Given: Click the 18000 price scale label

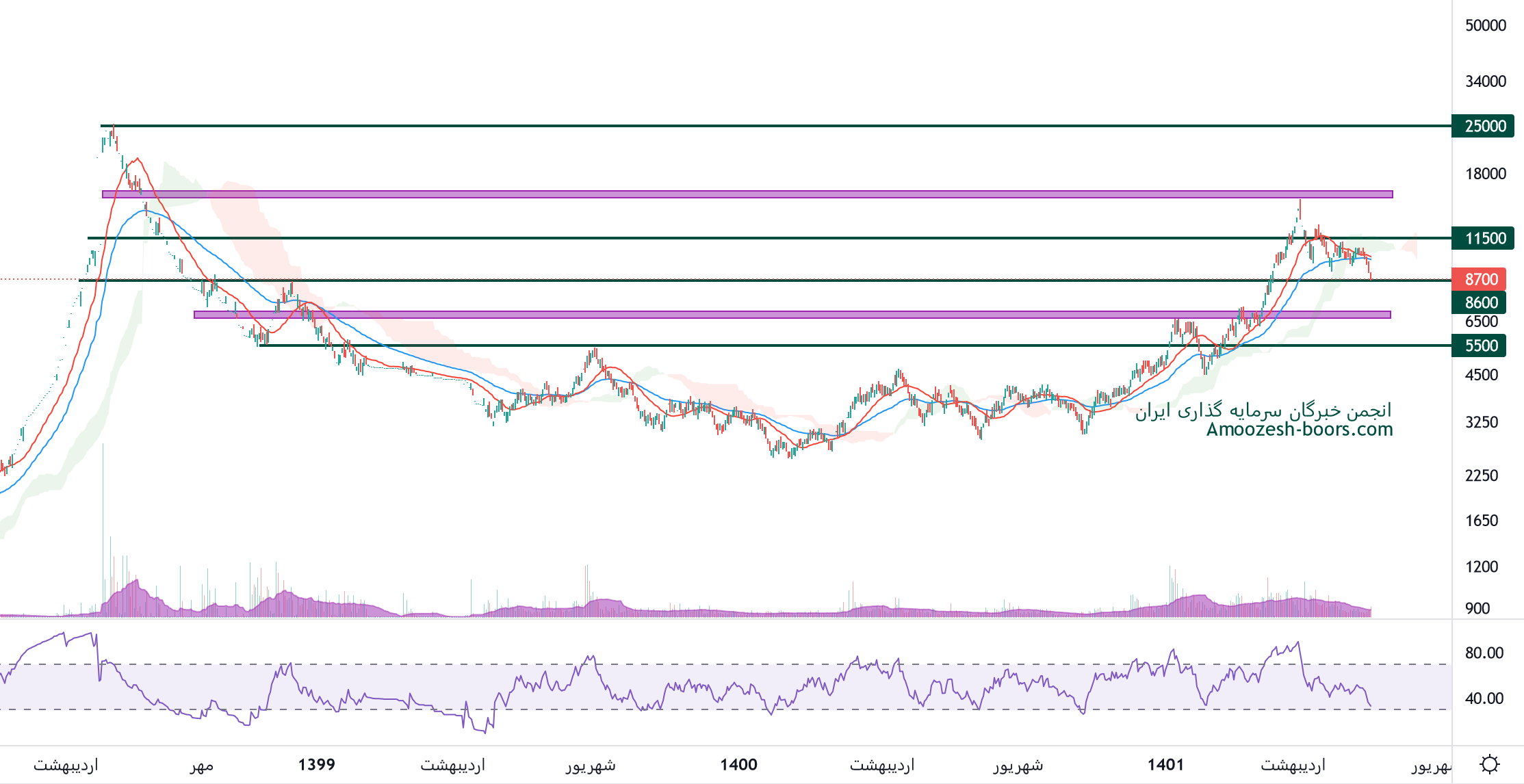Looking at the screenshot, I should coord(1486,174).
